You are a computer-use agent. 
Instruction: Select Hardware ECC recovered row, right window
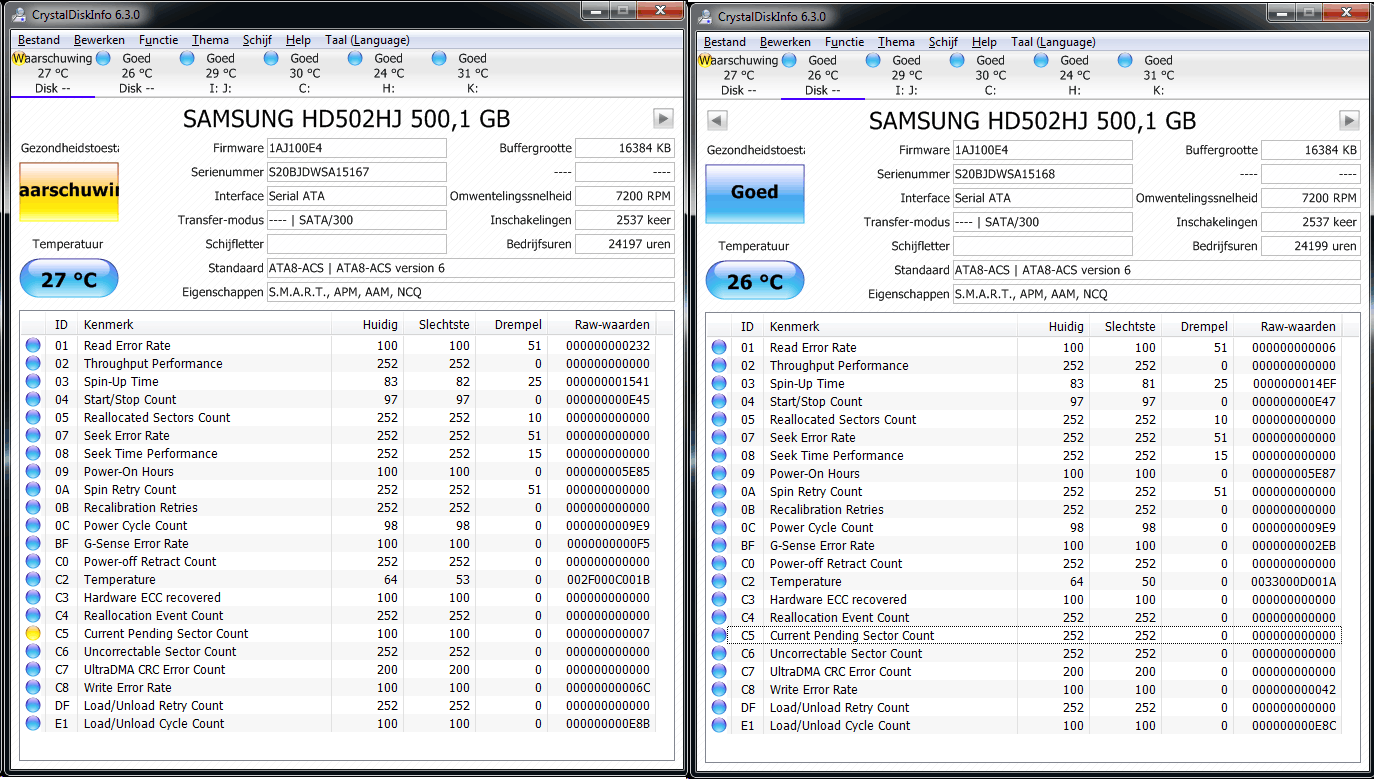1023,600
